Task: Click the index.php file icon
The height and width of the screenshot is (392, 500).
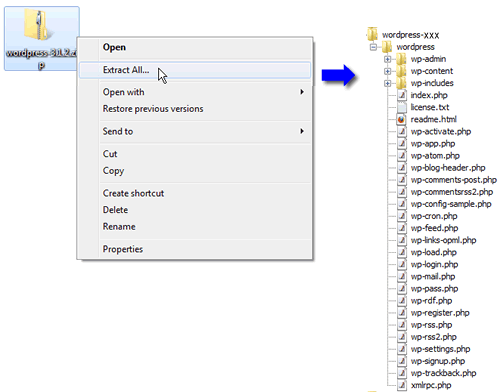Action: coord(402,95)
